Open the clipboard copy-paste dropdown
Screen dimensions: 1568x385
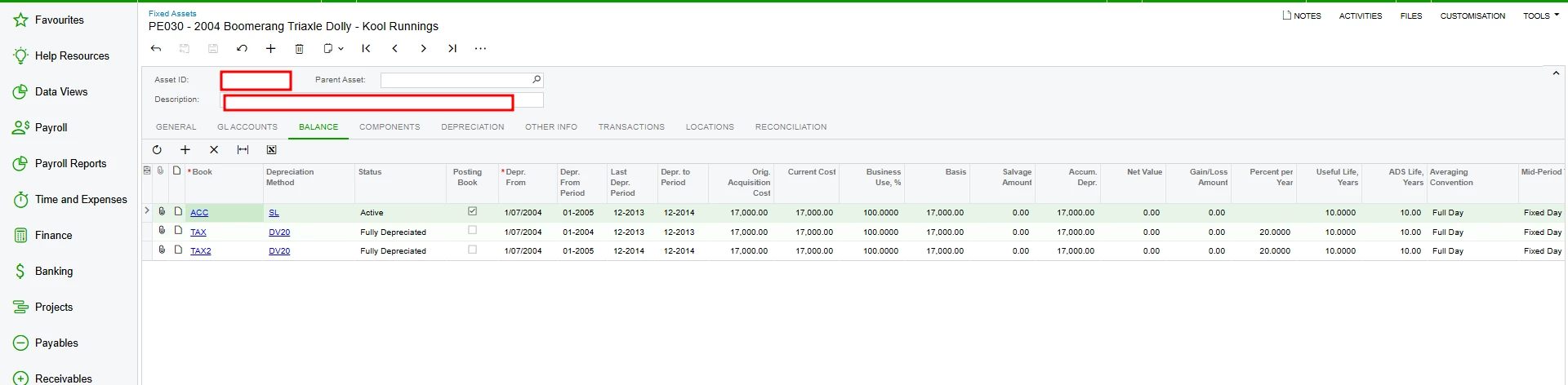(x=332, y=49)
